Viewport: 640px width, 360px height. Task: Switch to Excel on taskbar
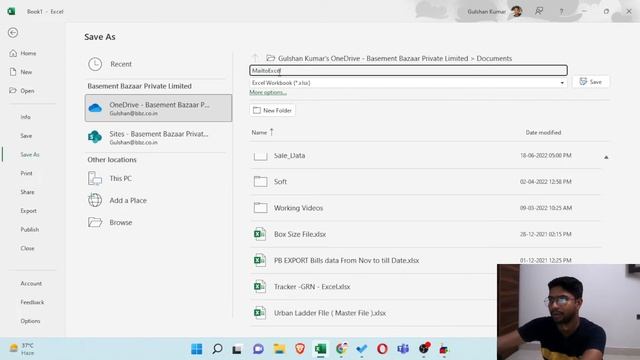[320, 349]
